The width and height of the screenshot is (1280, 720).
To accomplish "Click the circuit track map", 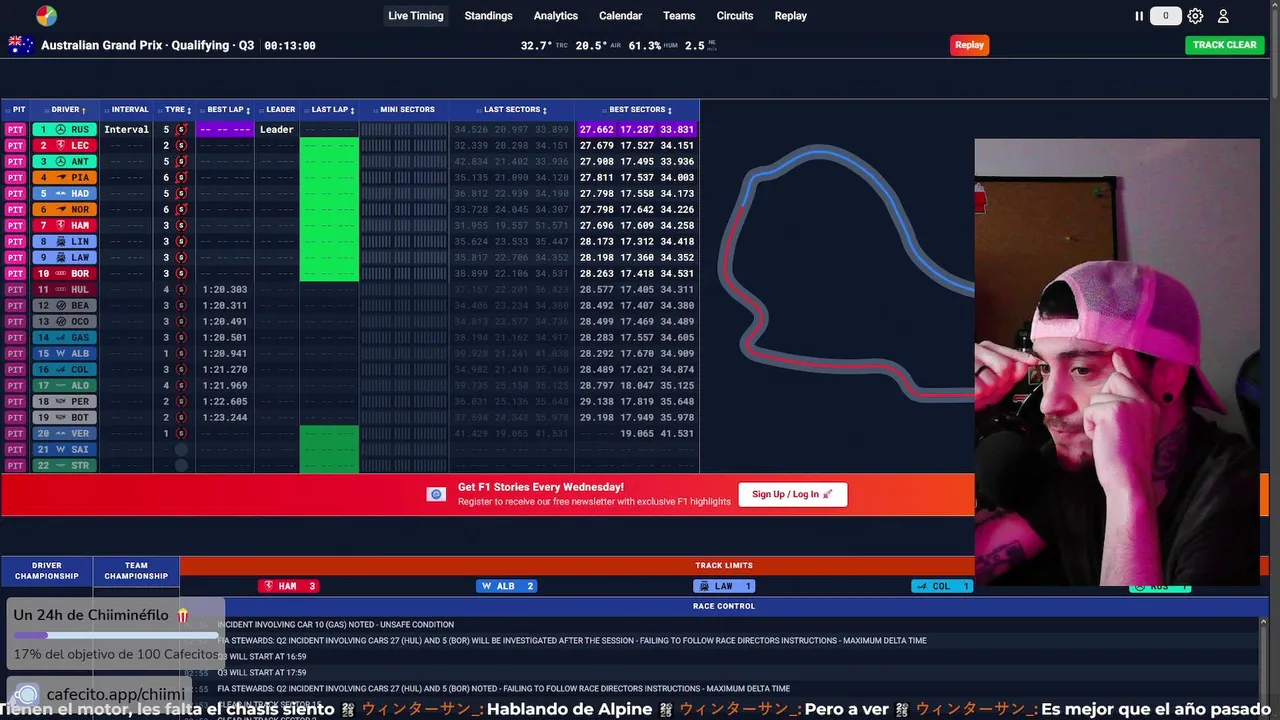I will (x=845, y=272).
